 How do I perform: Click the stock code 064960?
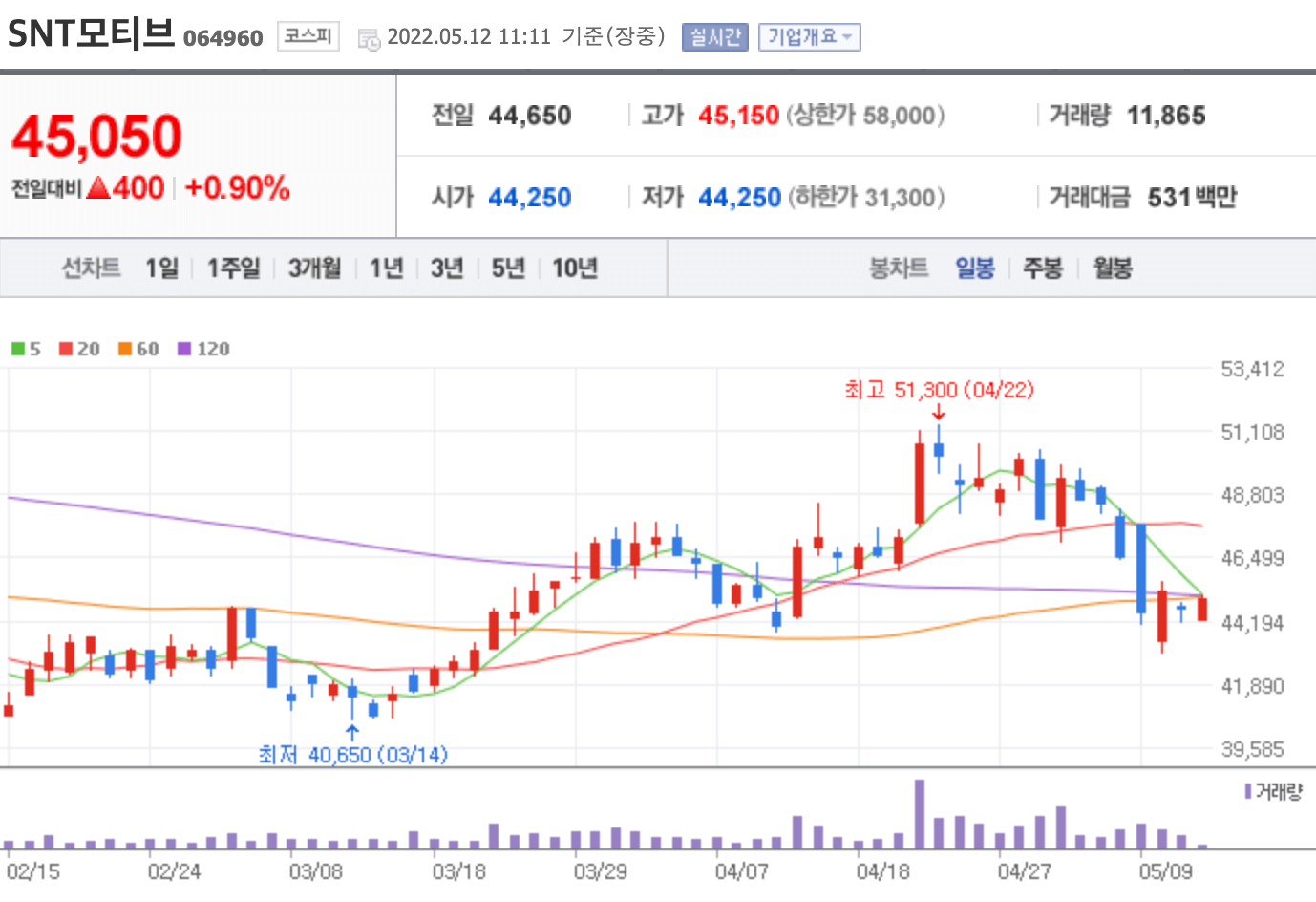[x=223, y=38]
